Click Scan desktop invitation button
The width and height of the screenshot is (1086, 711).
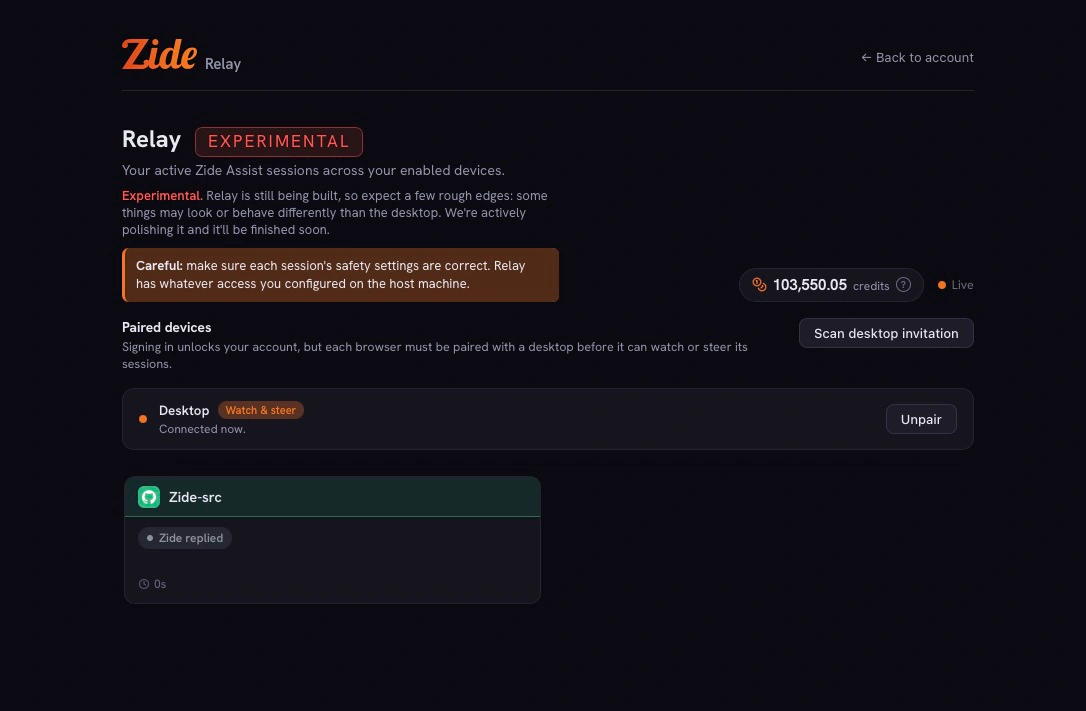(x=886, y=333)
